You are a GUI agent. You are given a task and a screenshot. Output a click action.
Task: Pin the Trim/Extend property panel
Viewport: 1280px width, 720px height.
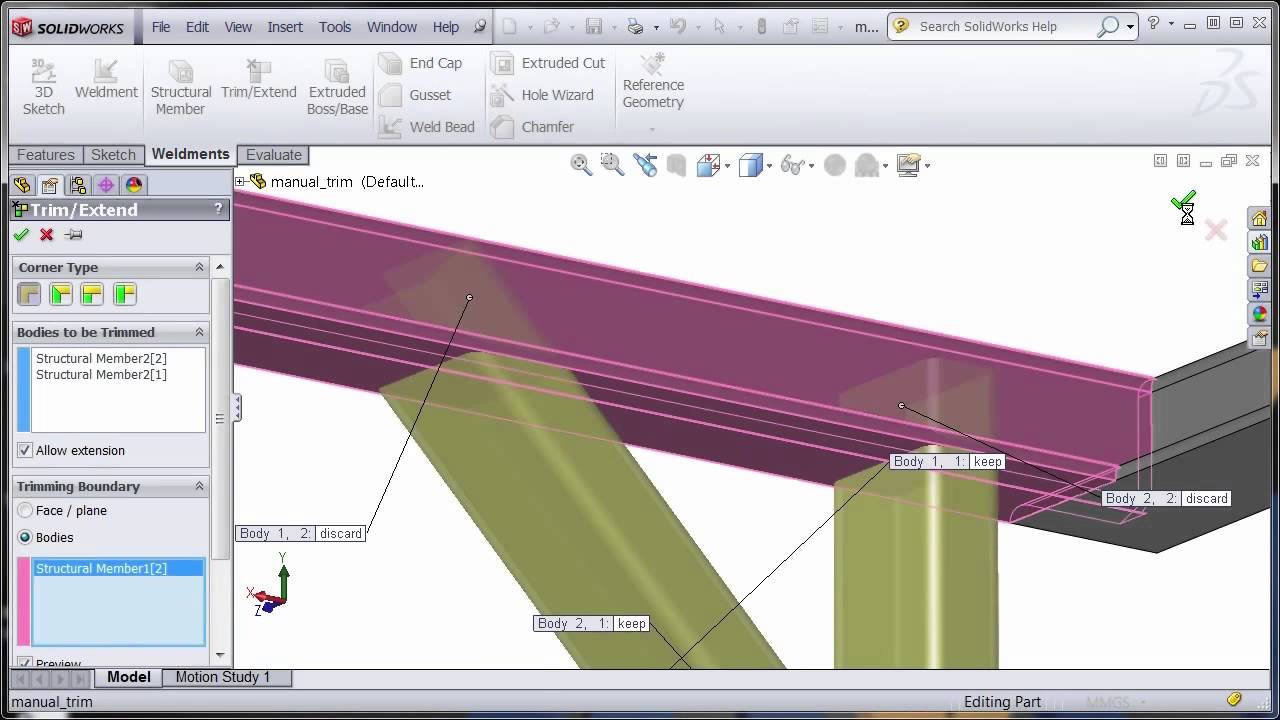[73, 235]
